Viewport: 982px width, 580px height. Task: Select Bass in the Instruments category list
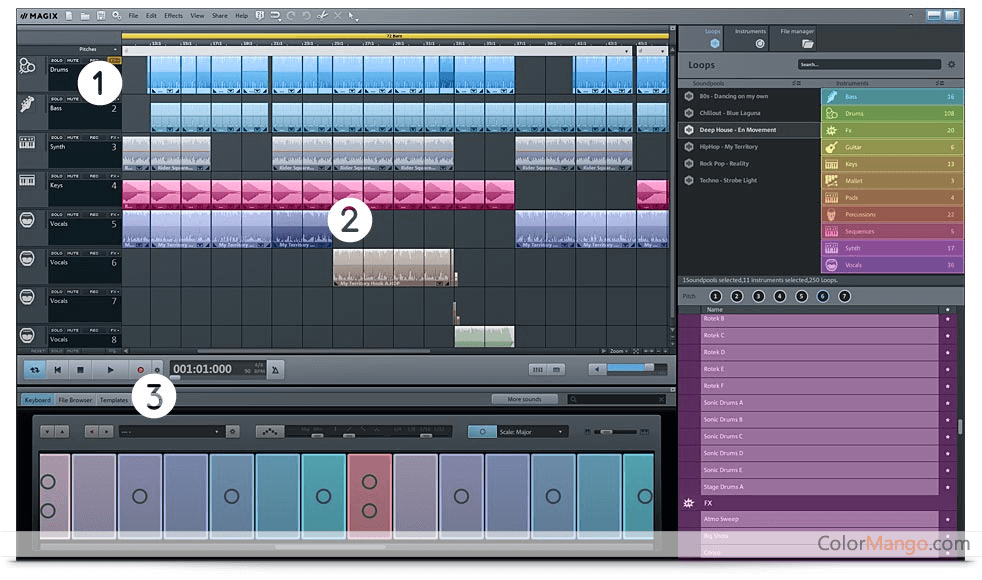[x=892, y=96]
